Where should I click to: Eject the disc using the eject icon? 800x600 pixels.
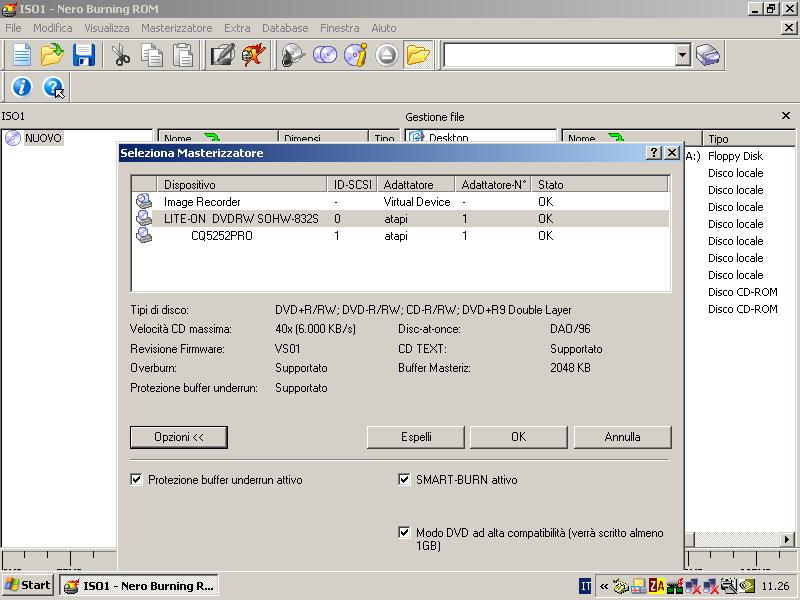387,55
